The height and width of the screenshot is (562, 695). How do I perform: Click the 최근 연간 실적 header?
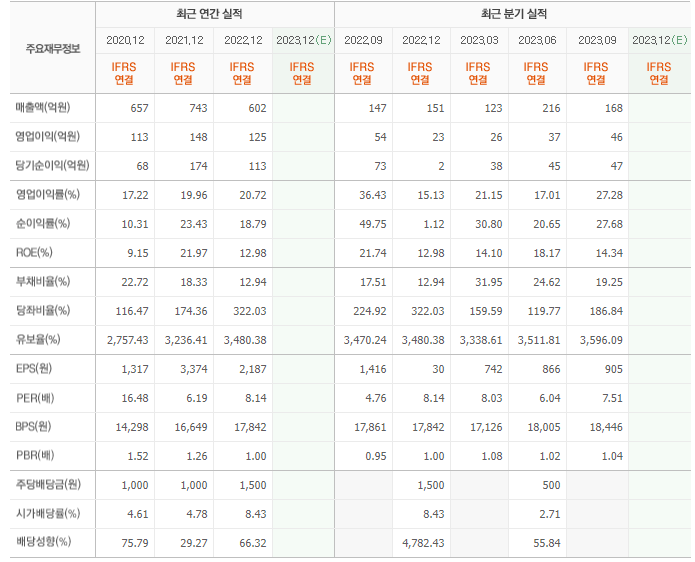[x=209, y=14]
